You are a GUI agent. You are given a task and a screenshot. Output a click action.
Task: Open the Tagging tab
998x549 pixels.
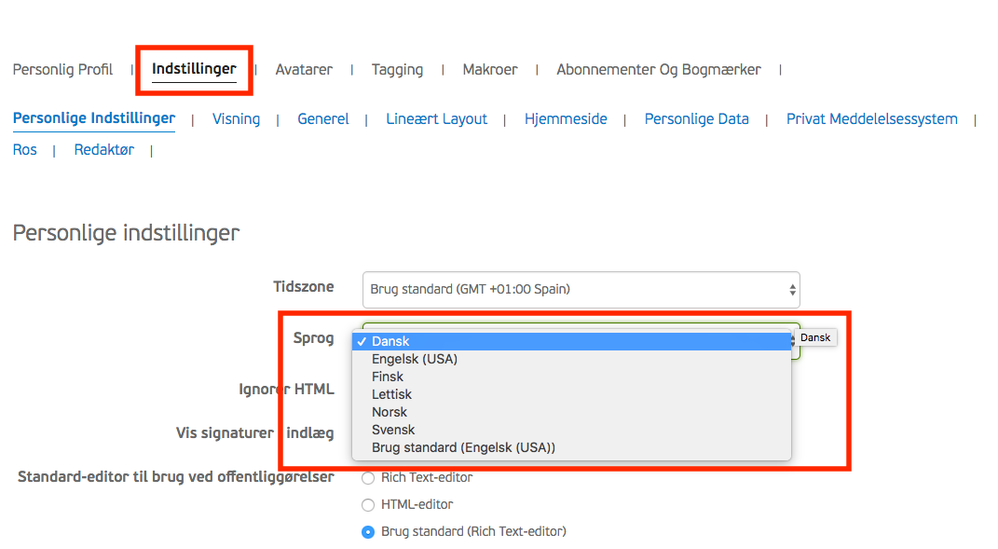pos(397,70)
